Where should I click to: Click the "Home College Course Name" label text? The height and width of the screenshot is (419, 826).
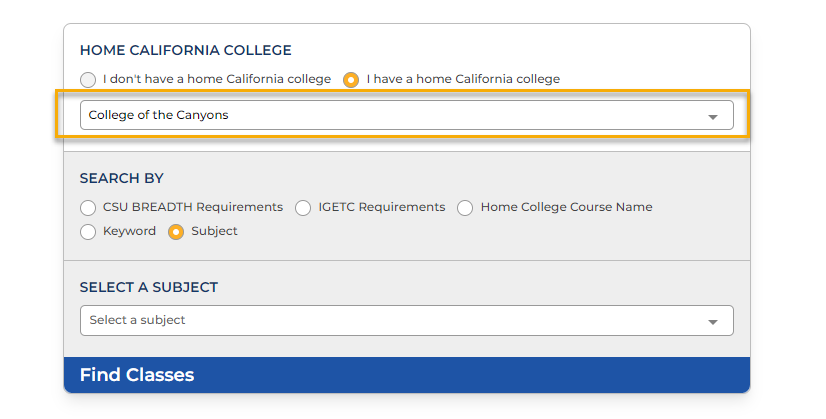[x=566, y=207]
